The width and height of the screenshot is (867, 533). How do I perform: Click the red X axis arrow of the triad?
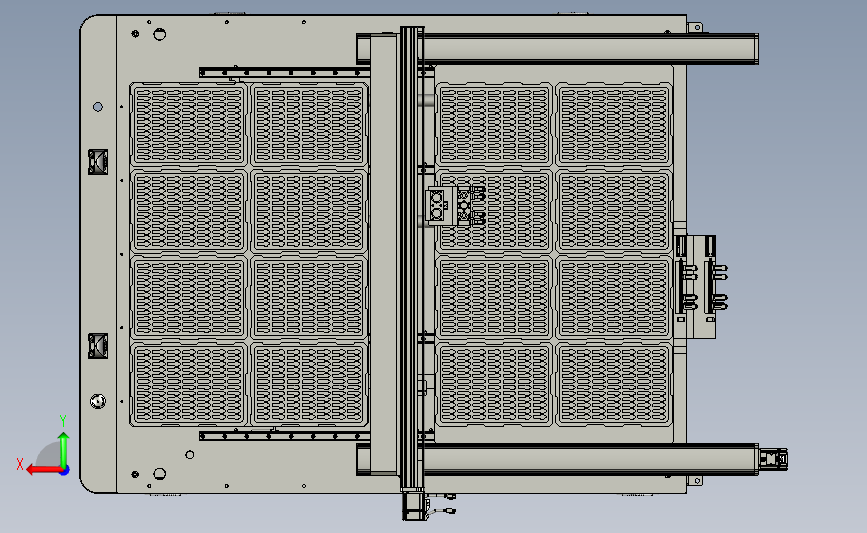pyautogui.click(x=44, y=470)
